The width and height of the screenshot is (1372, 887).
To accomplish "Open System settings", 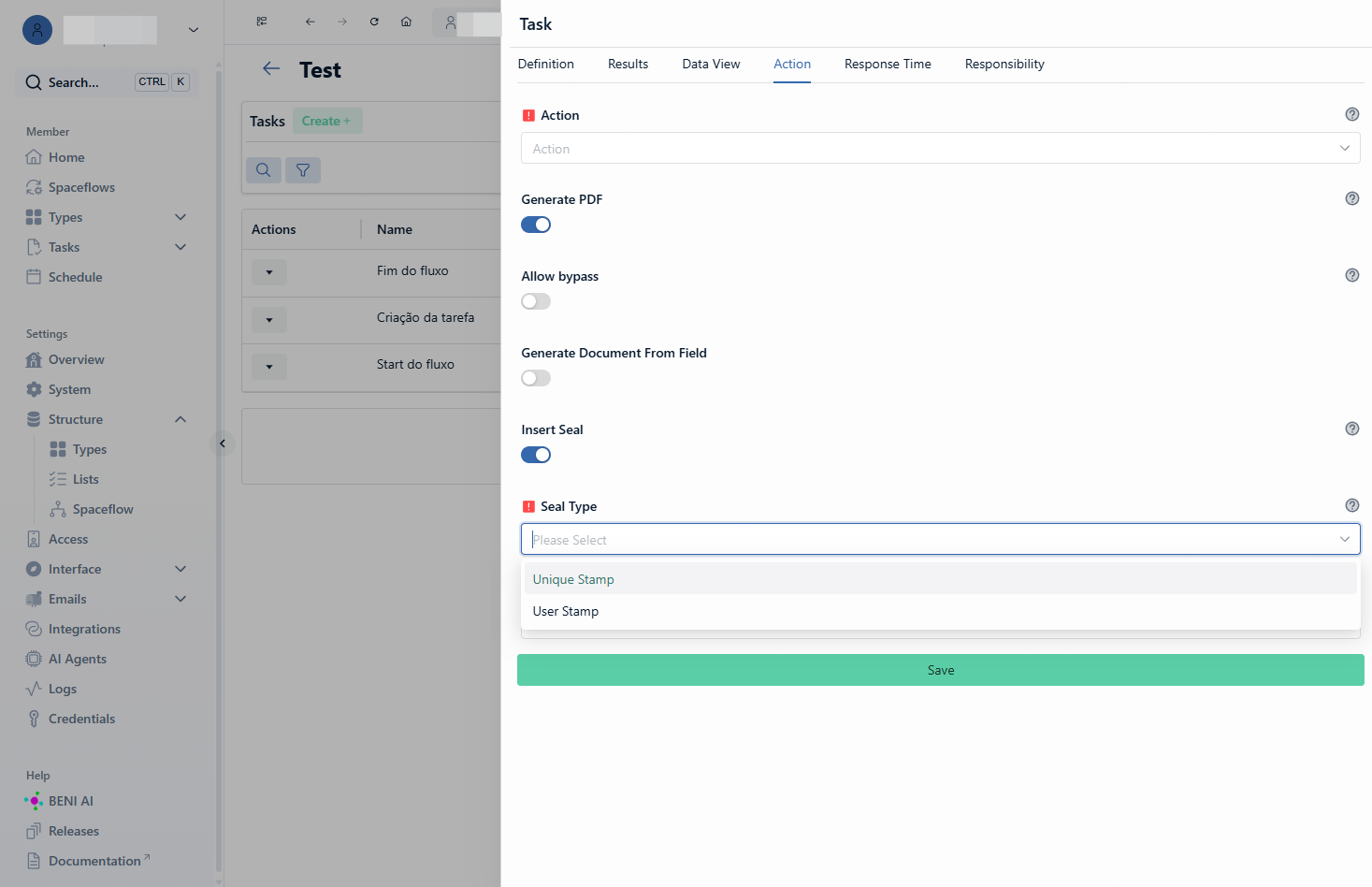I will coord(69,389).
